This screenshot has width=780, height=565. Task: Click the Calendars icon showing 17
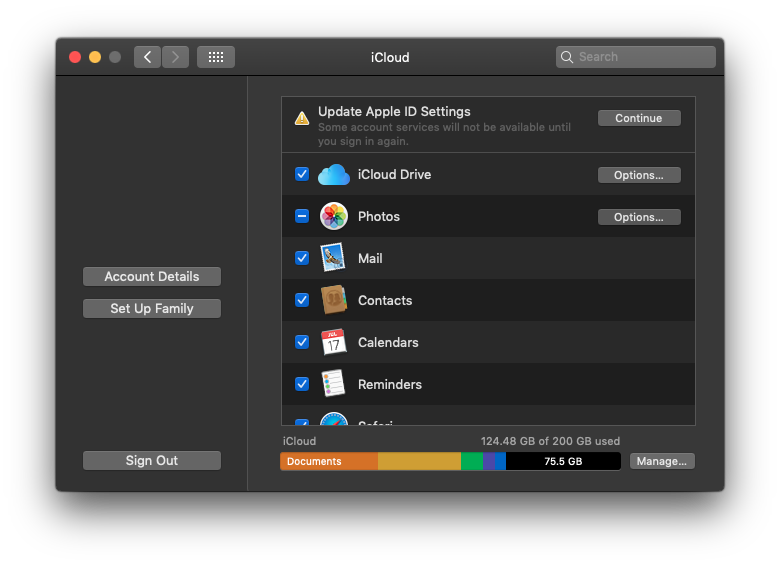334,342
